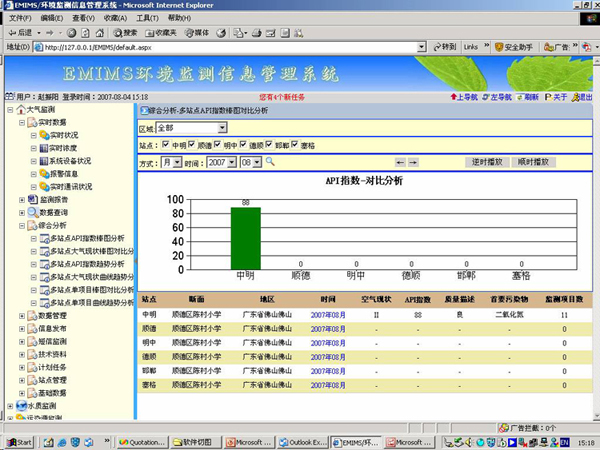Collapse the 综合分析 tree node
The width and height of the screenshot is (600, 450).
[x=22, y=226]
